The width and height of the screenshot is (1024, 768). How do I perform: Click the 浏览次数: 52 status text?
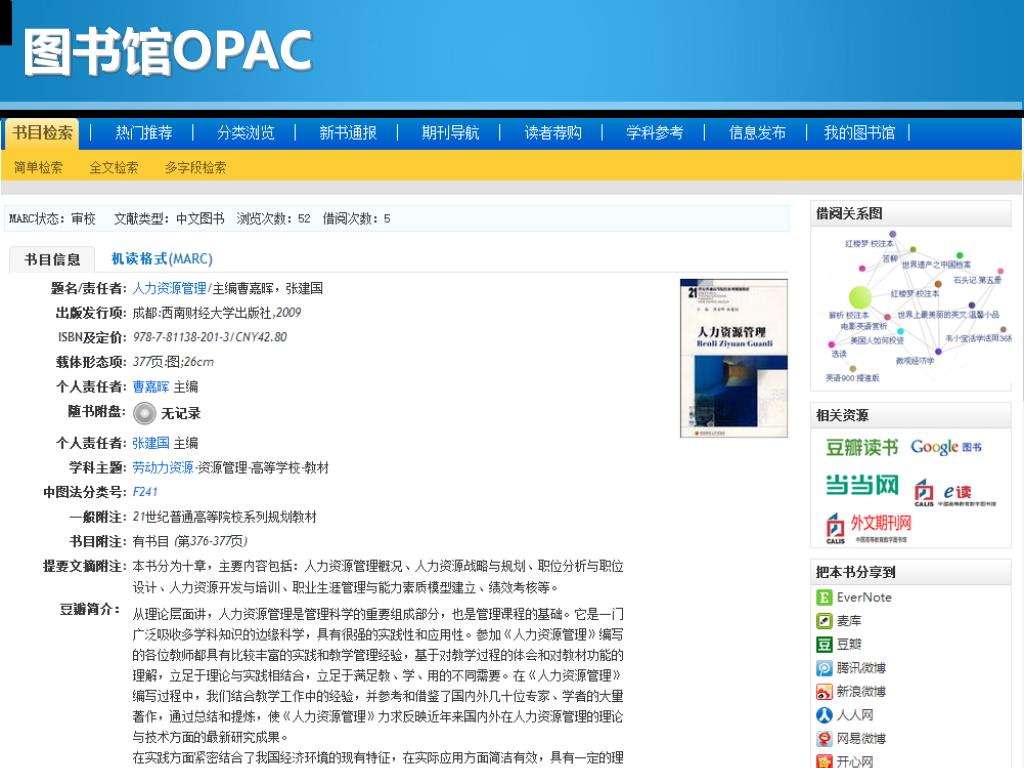[x=274, y=219]
